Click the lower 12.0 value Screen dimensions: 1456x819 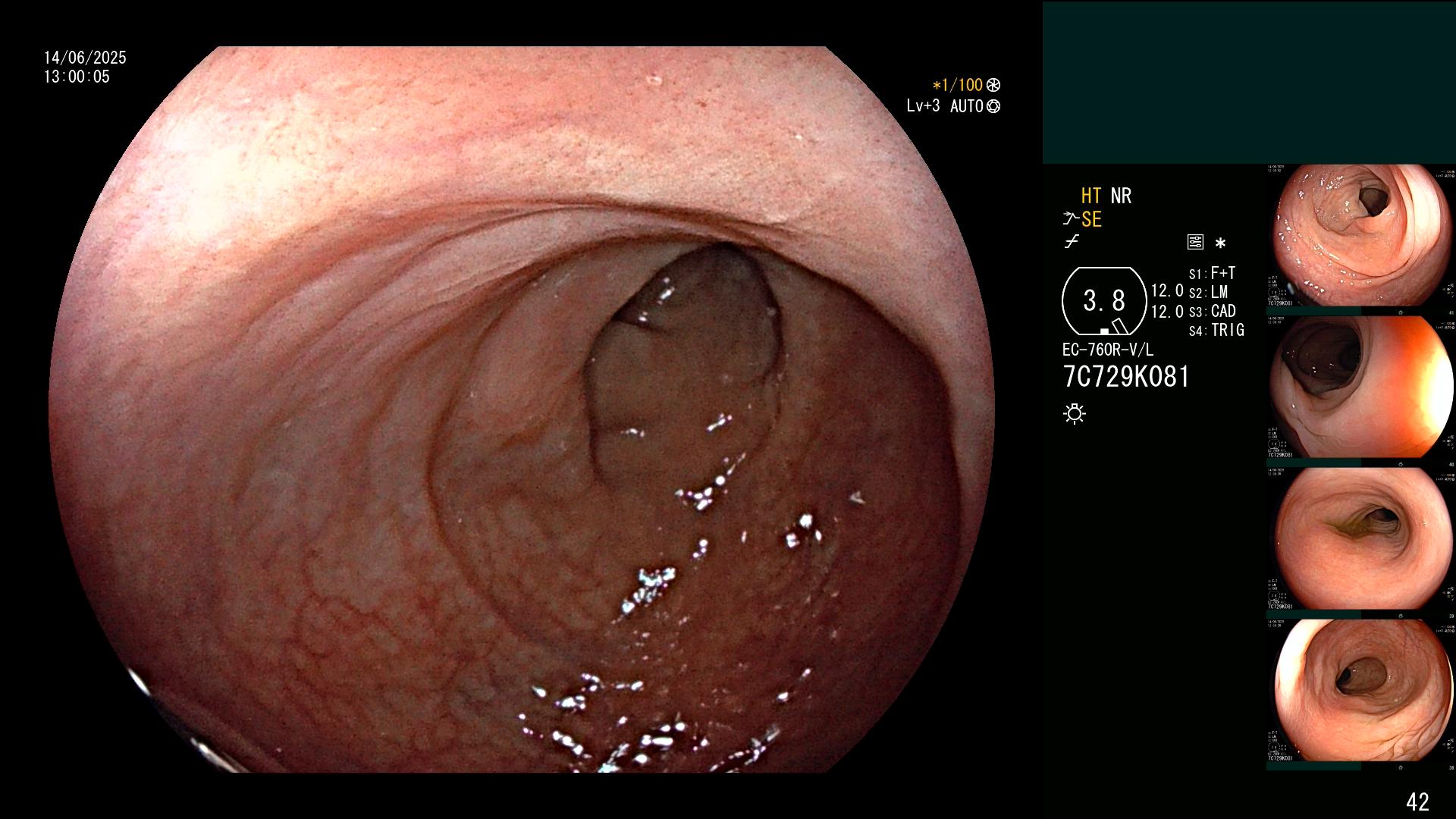(1167, 311)
